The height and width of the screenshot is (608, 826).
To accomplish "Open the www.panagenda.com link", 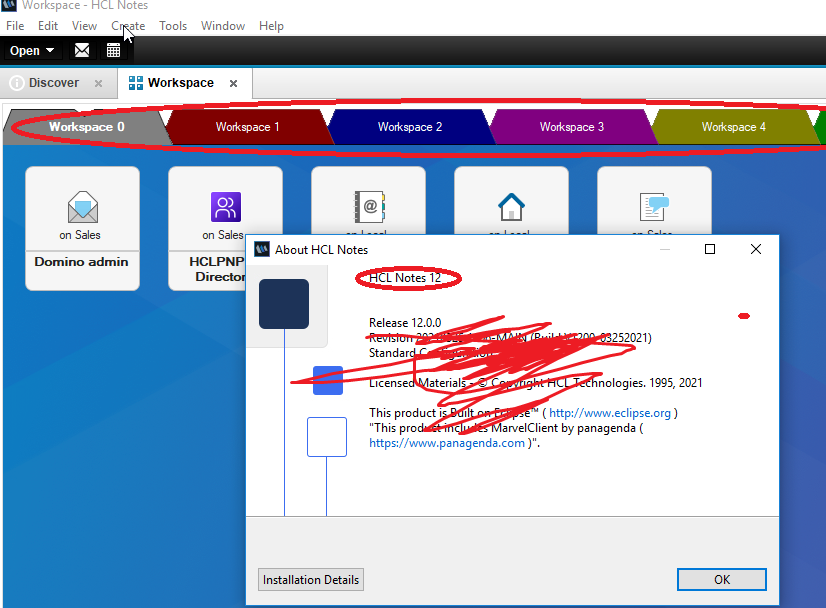I will tap(447, 443).
